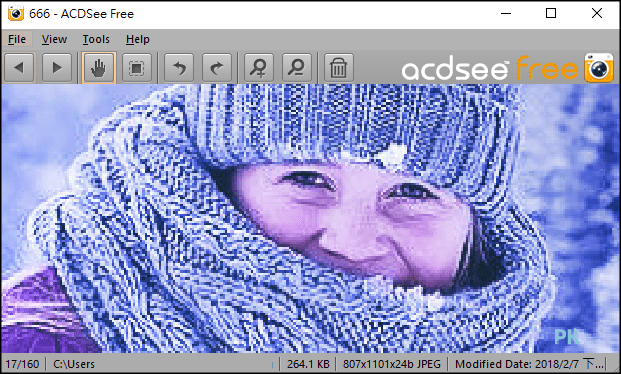Select the hand pan tool
This screenshot has height=374, width=621.
(x=99, y=68)
